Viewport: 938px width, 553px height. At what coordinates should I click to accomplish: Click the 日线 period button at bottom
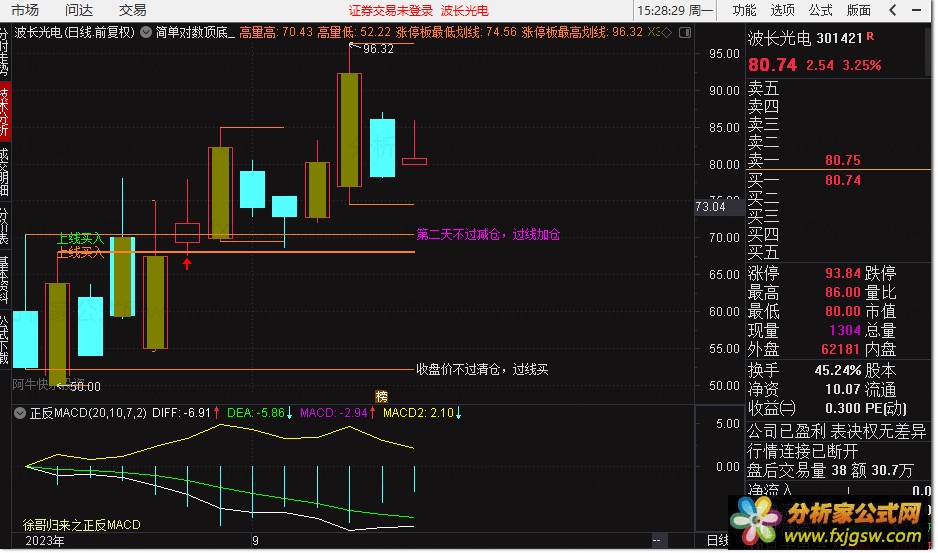[x=717, y=541]
